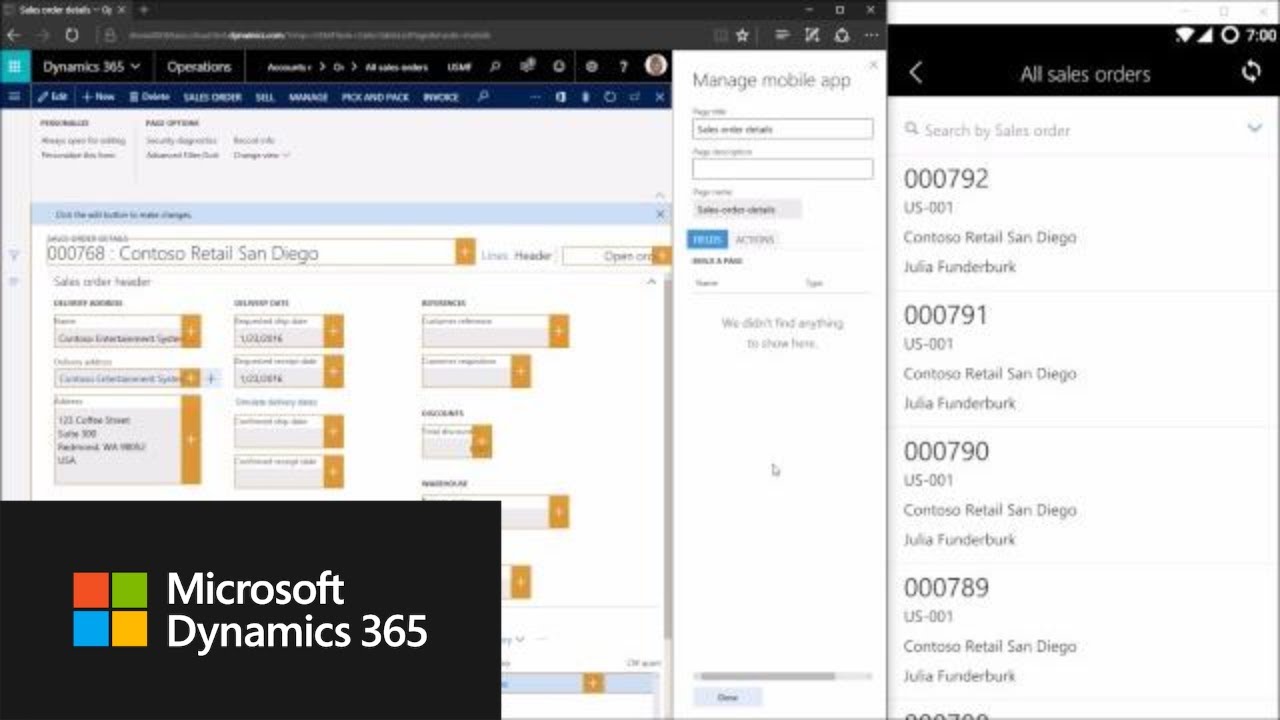This screenshot has height=720, width=1280.
Task: Toggle the hamburger navigation pane icon
Action: (x=14, y=97)
